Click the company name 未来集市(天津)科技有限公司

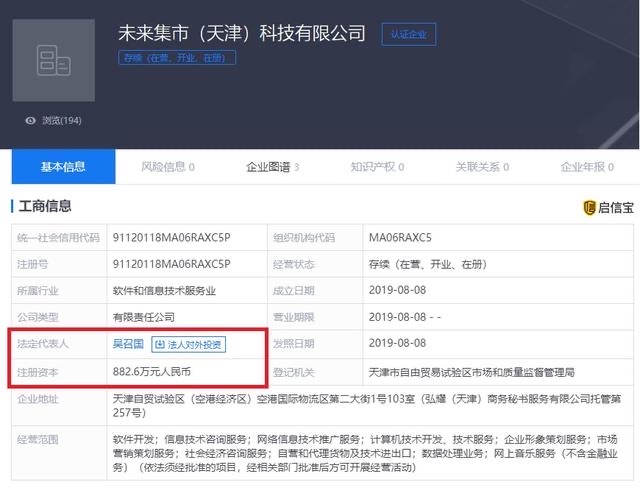tap(242, 33)
